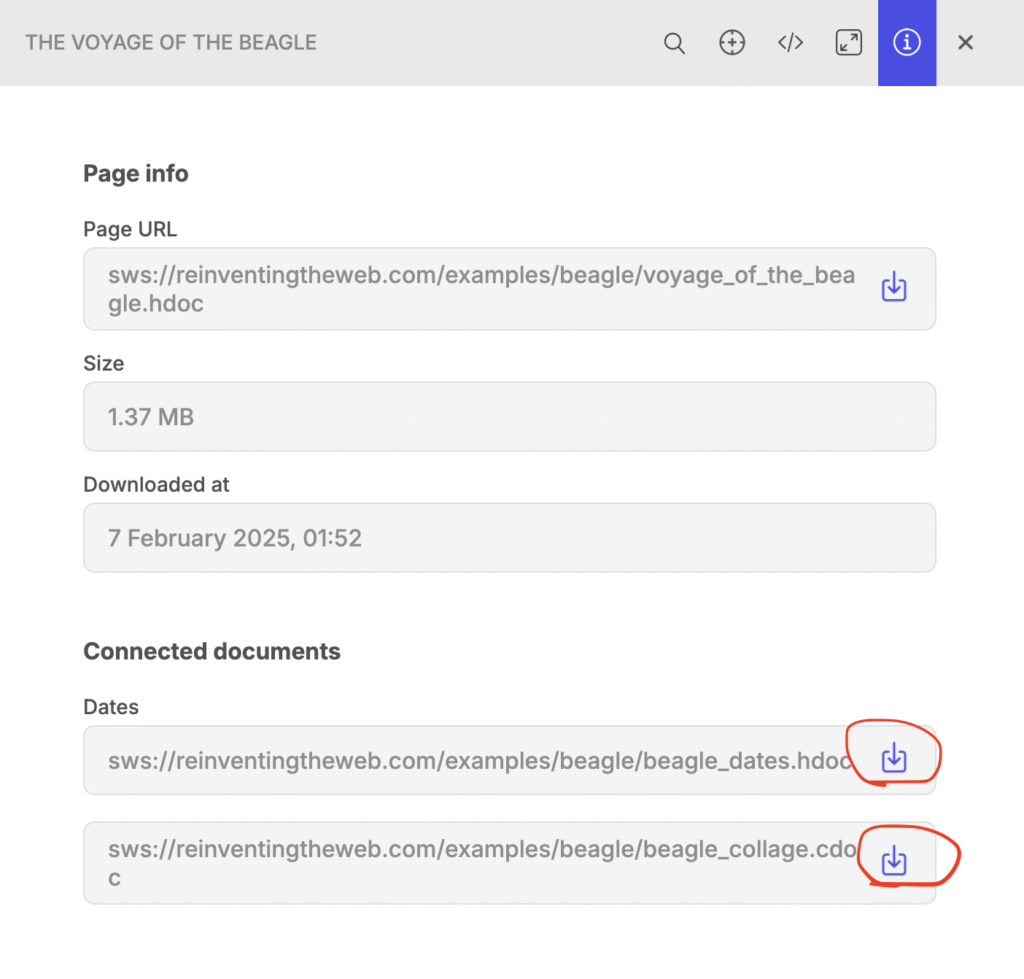Download the voyage_of_the_beagle.hdoc page file
Image resolution: width=1024 pixels, height=979 pixels.
point(893,288)
